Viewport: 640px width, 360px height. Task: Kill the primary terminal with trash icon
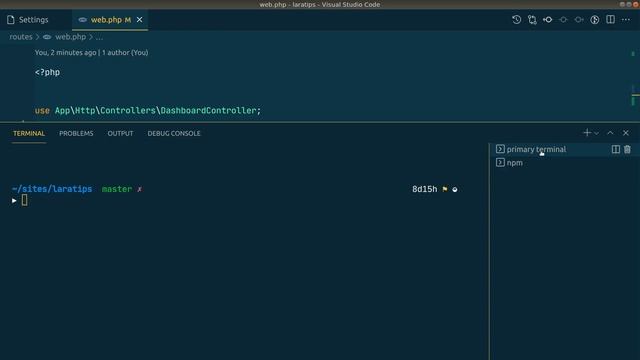[x=627, y=149]
